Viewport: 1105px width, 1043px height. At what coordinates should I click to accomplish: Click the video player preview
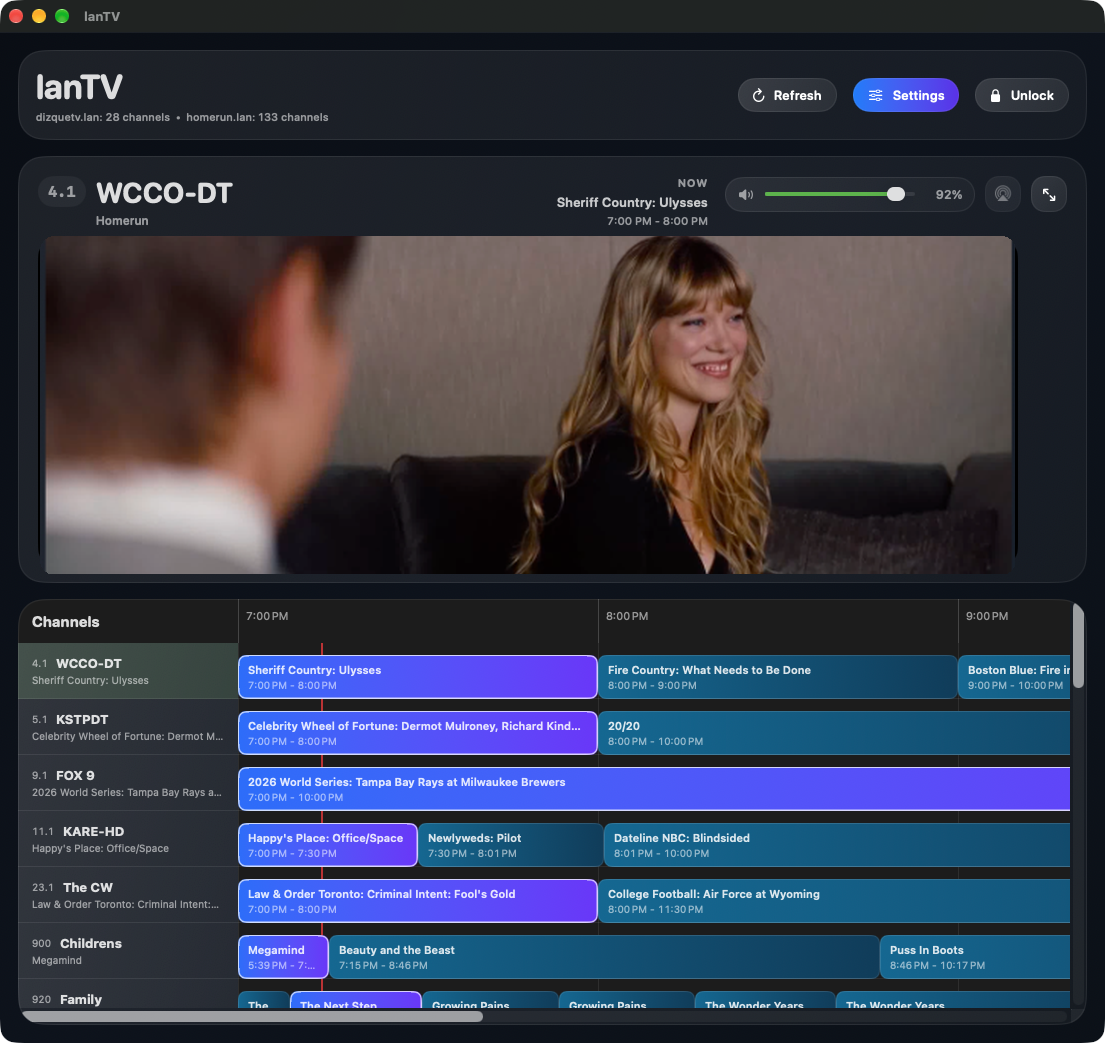coord(529,405)
